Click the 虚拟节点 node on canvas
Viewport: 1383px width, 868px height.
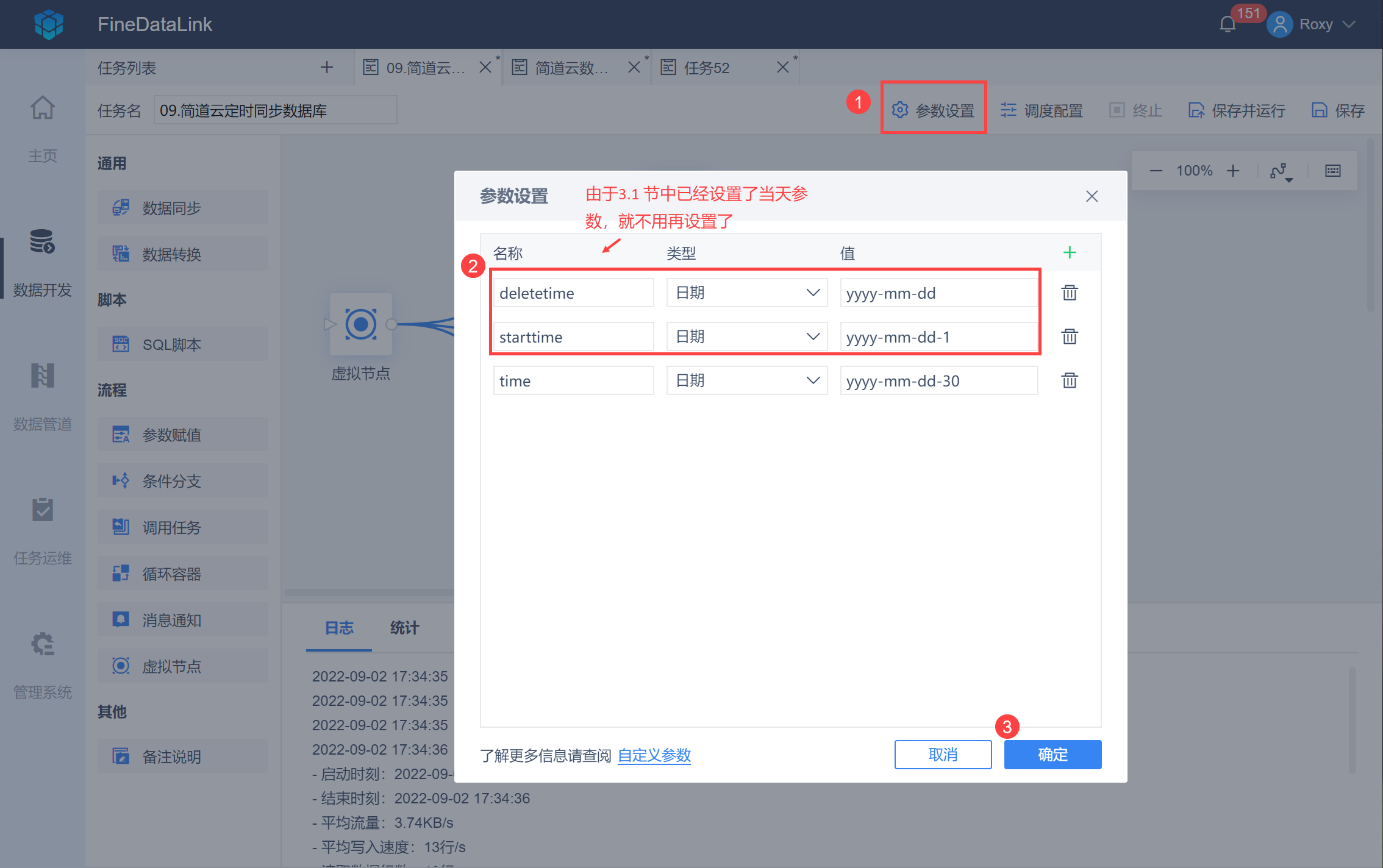coord(361,324)
